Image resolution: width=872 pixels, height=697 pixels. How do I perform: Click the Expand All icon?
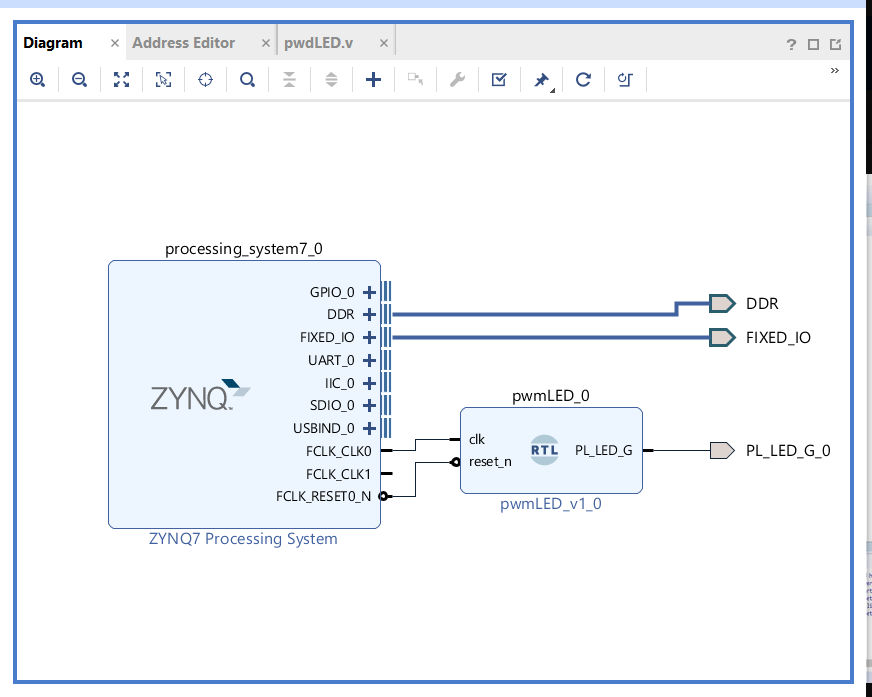tap(331, 80)
